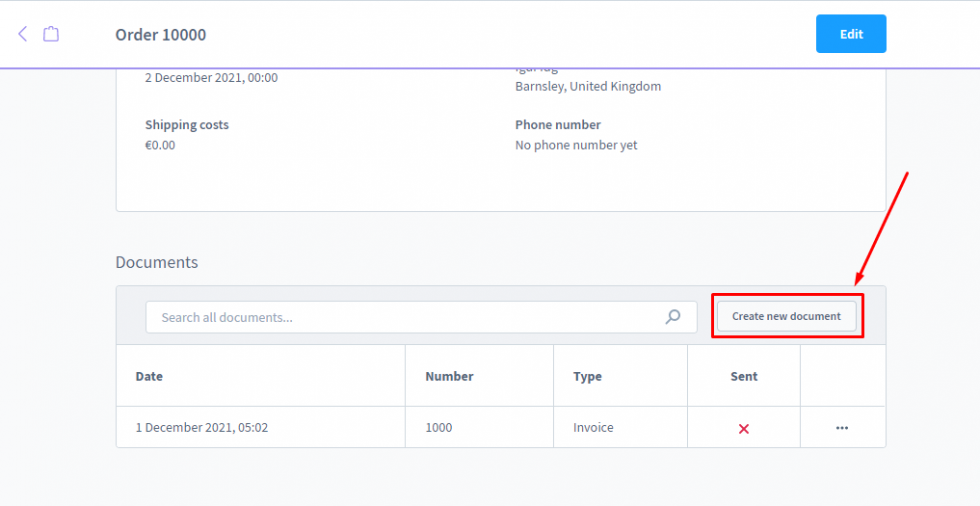Open the three-dot menu for the invoice row
Image resolution: width=980 pixels, height=506 pixels.
(x=842, y=428)
